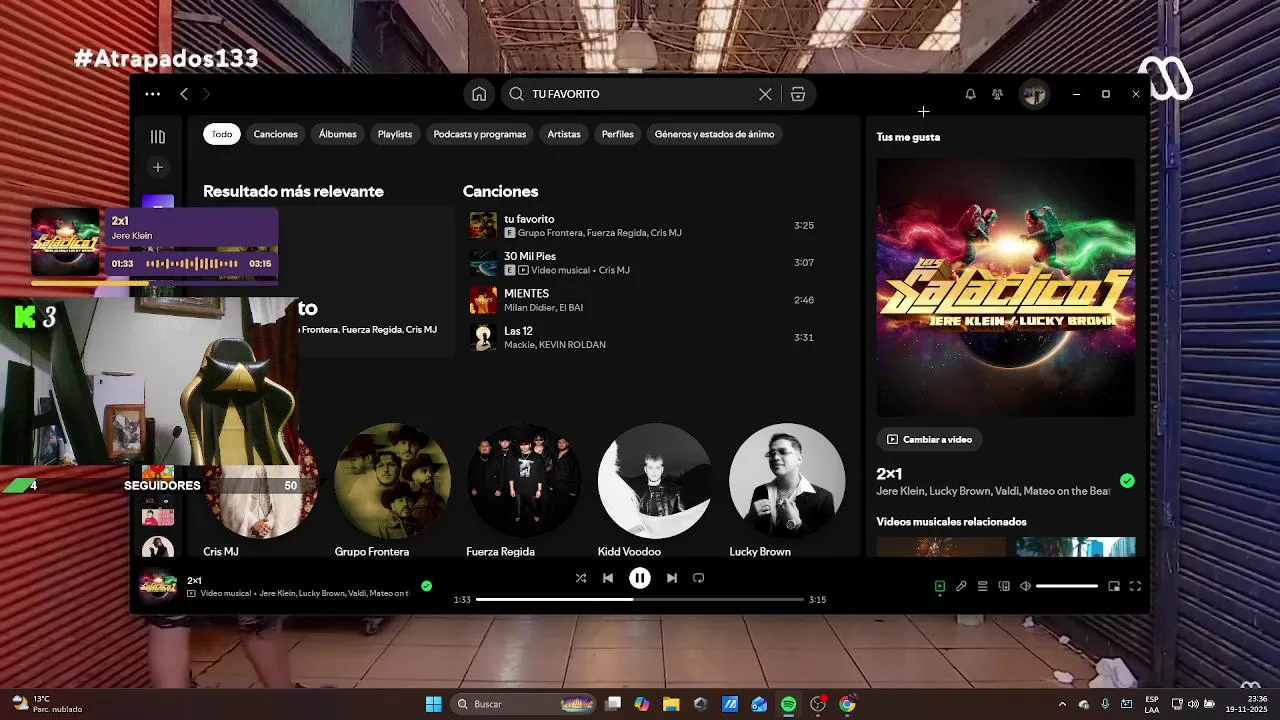Viewport: 1280px width, 720px height.
Task: Filter results by Canciones
Action: 275,134
